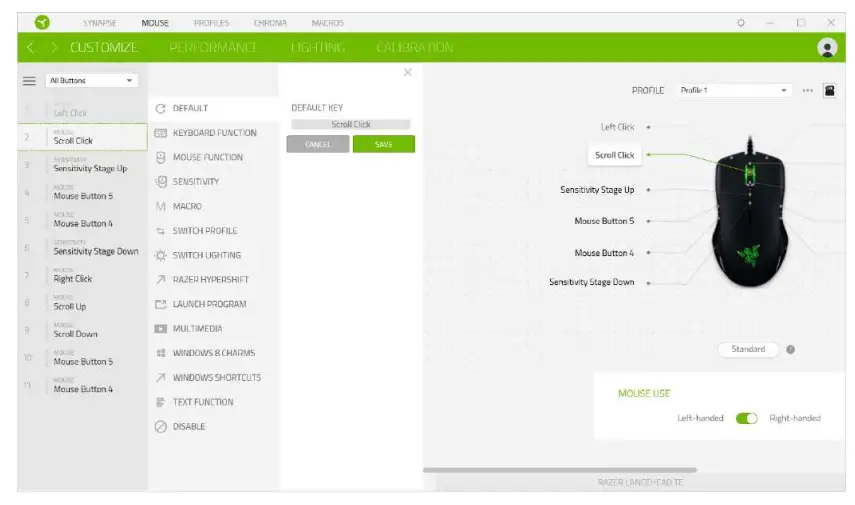
Task: Click the Mouse Button 5 label near mouse
Action: click(x=604, y=221)
